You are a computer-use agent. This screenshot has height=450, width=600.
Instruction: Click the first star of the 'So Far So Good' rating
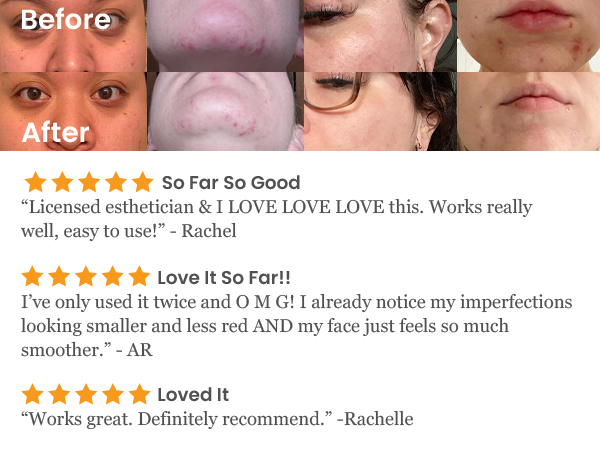coord(36,182)
